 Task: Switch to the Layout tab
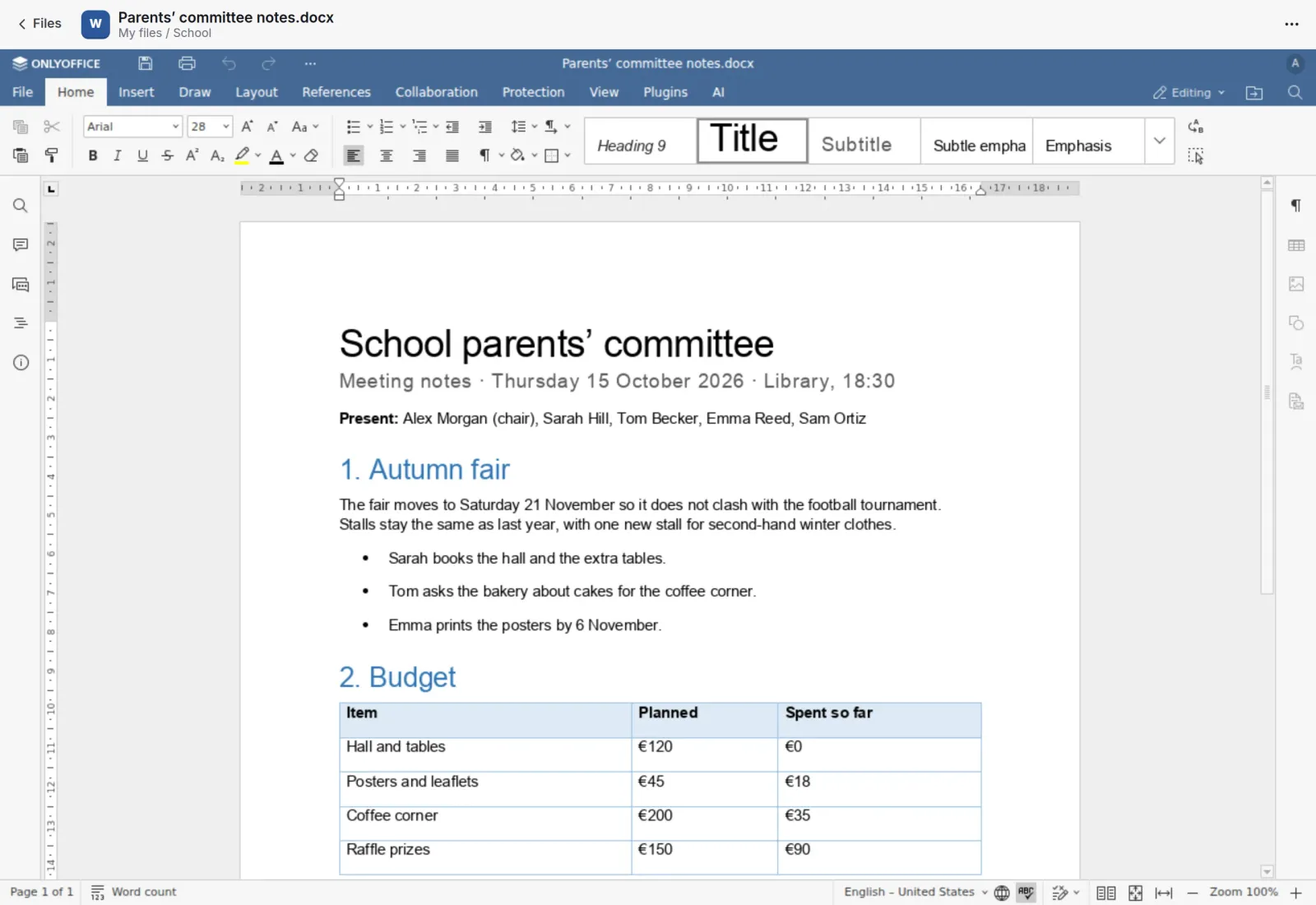(257, 92)
